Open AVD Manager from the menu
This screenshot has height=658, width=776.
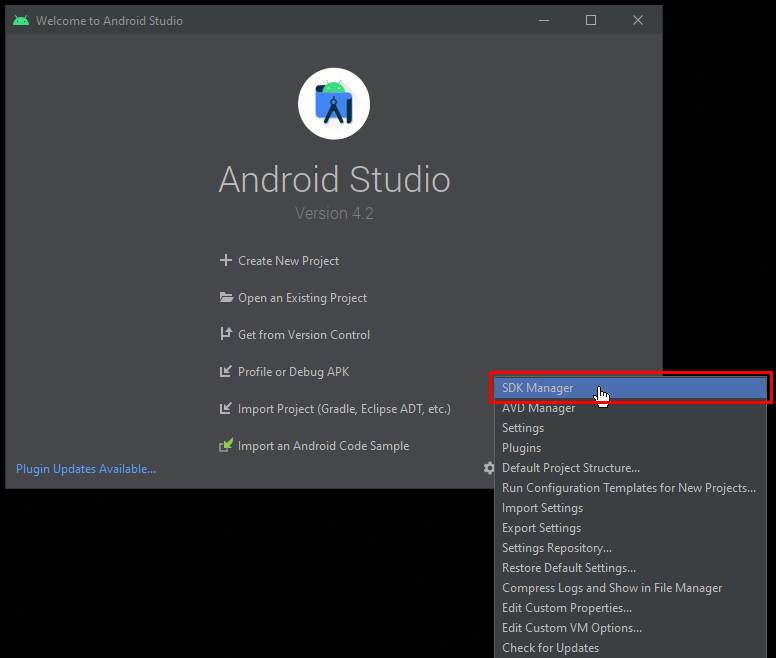point(630,408)
